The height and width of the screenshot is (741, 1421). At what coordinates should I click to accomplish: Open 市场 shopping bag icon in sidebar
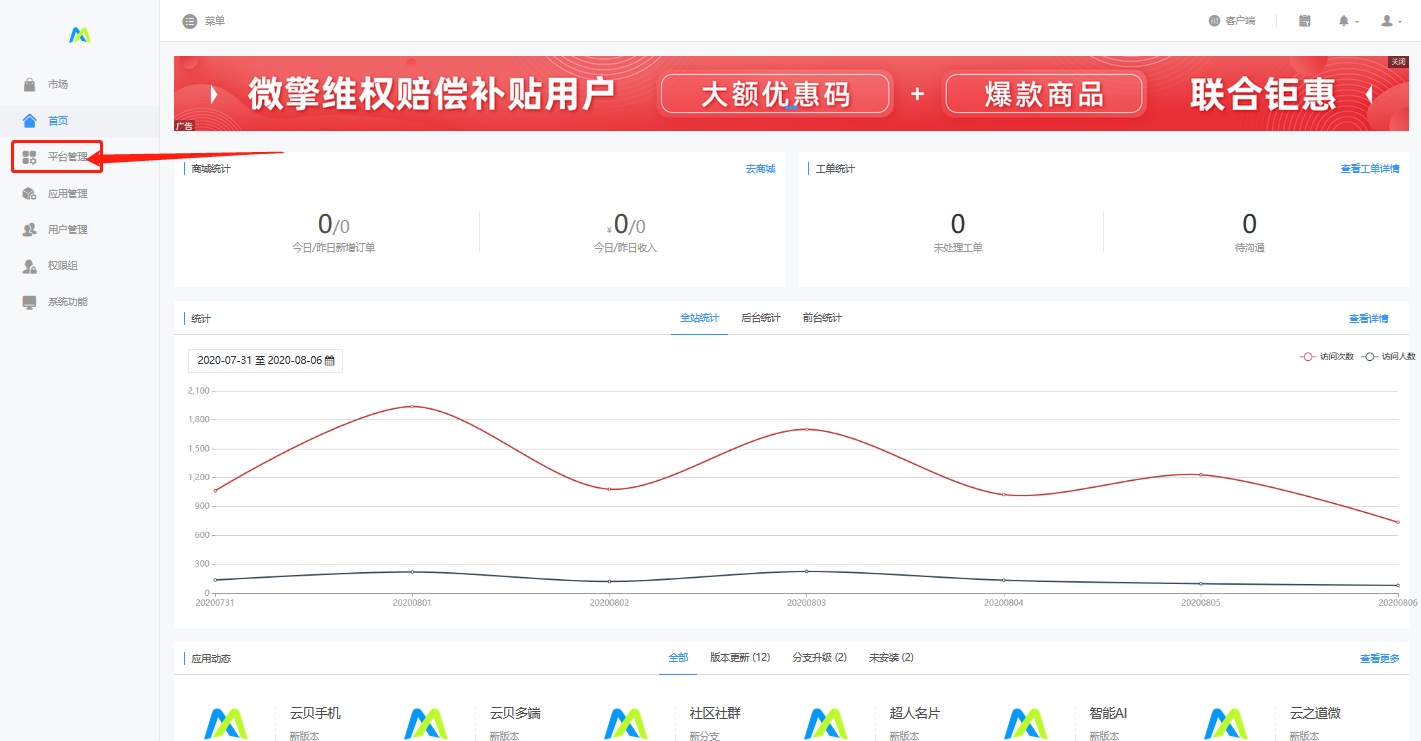(x=30, y=85)
